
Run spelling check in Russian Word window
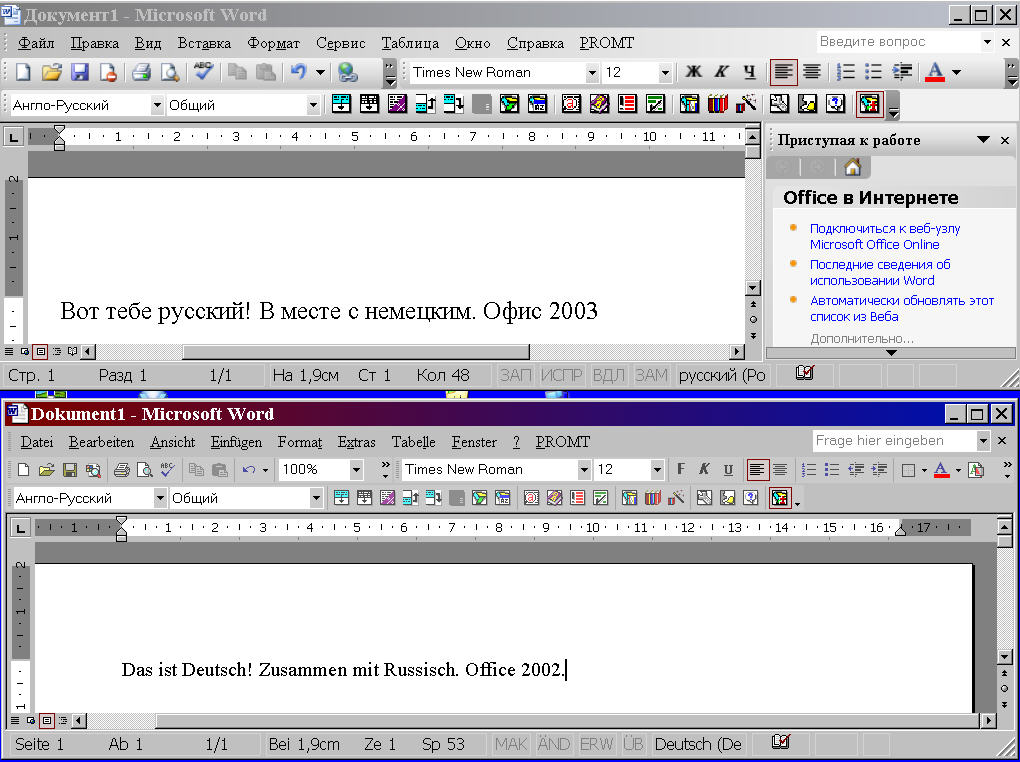click(204, 72)
